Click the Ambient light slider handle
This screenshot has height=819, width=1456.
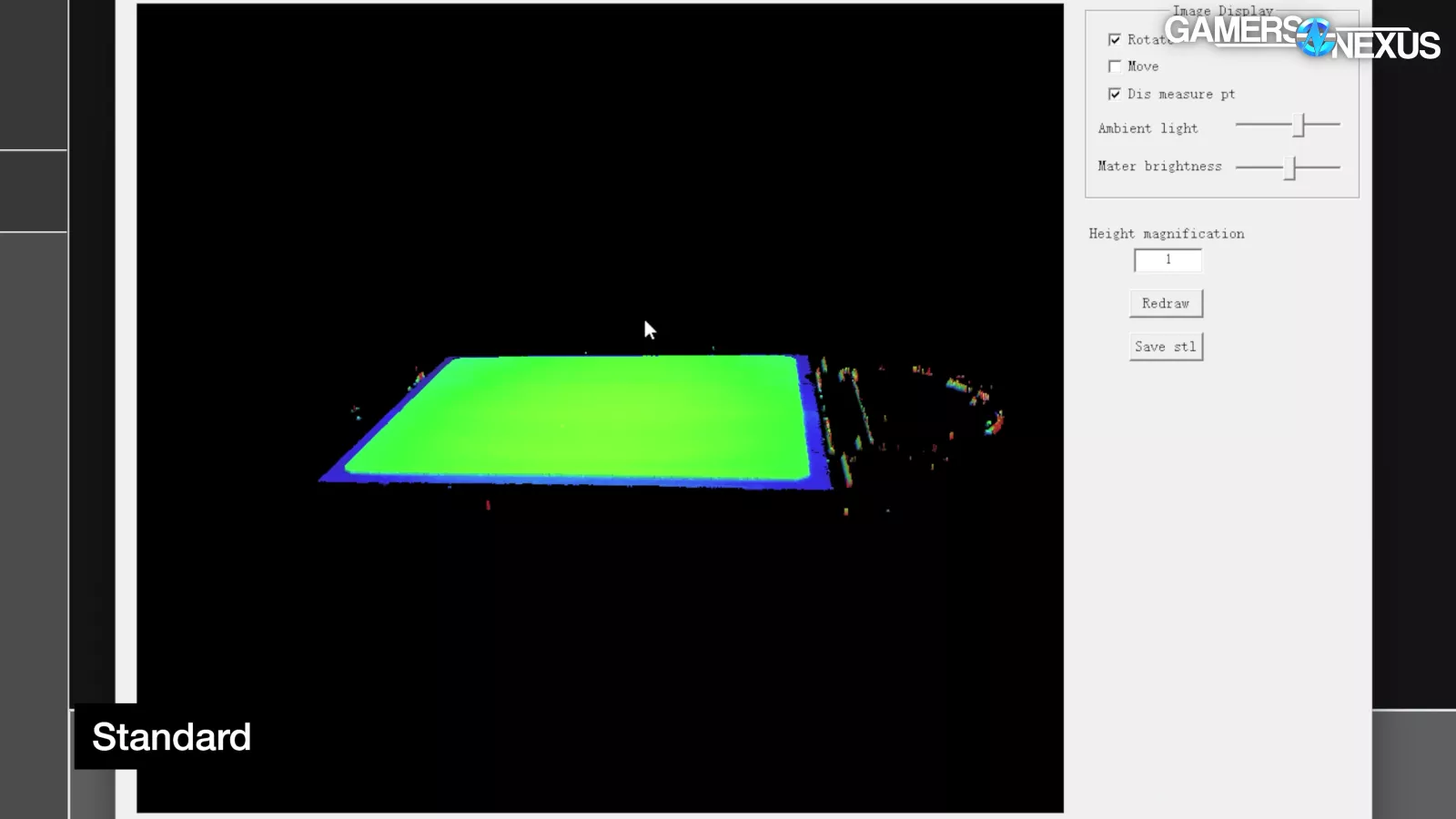pyautogui.click(x=1300, y=125)
